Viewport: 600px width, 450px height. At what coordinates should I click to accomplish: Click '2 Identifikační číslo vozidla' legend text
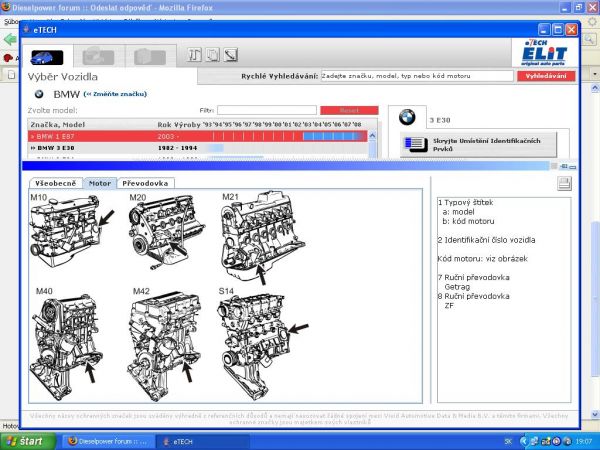tap(487, 240)
